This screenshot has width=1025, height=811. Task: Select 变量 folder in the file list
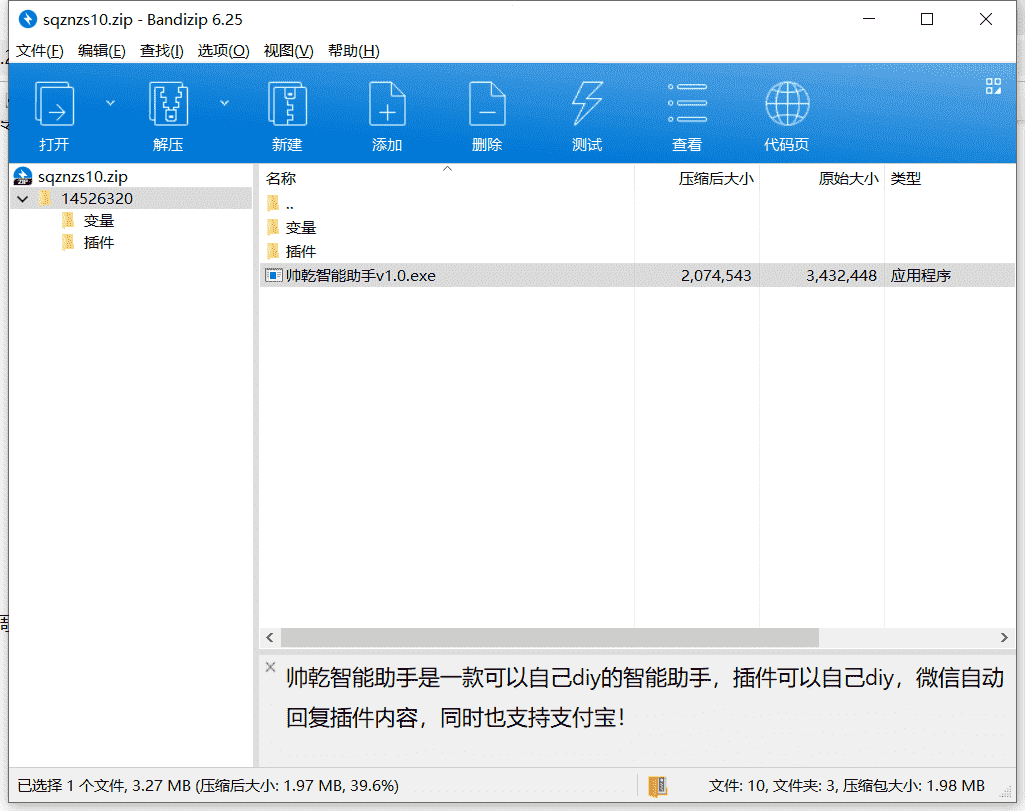(x=301, y=227)
